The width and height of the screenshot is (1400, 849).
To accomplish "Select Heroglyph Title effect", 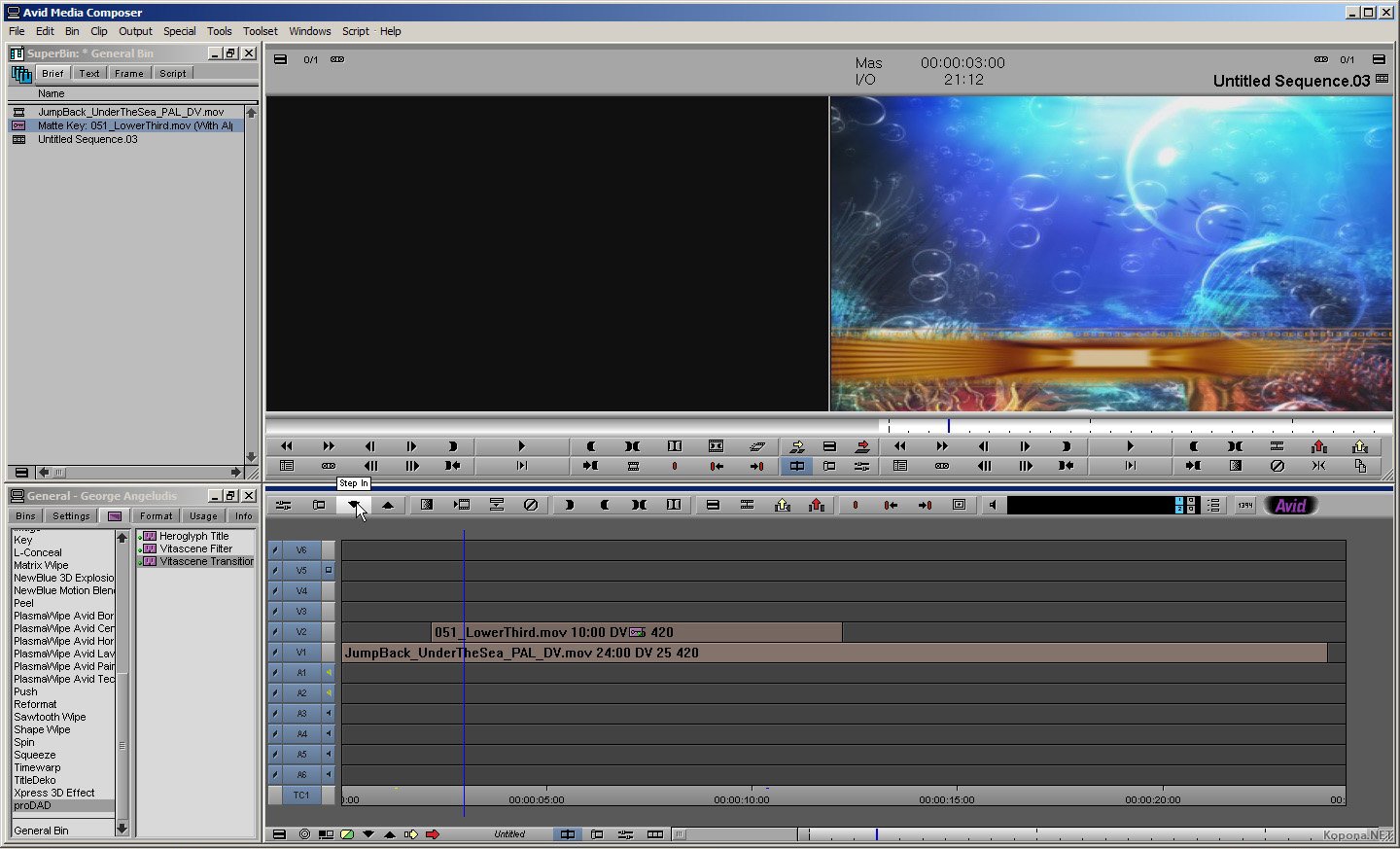I will pos(193,536).
